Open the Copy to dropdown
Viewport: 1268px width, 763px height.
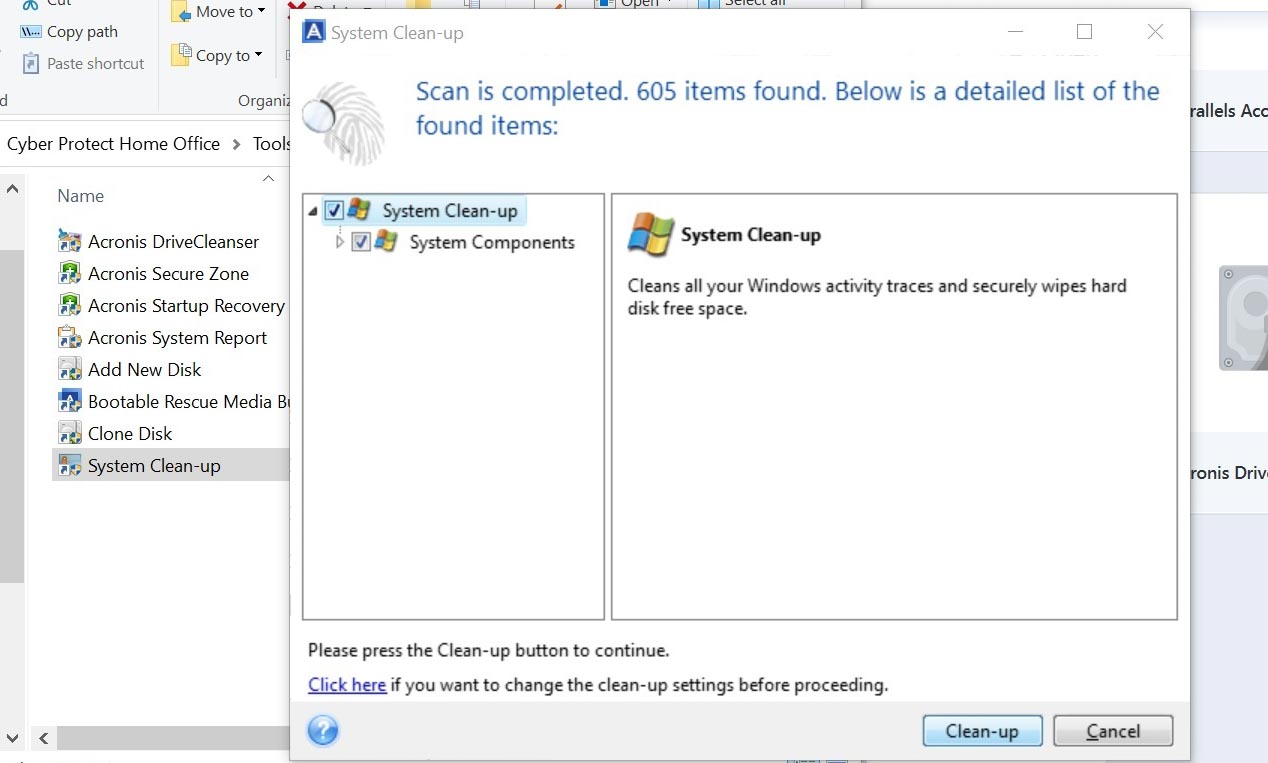tap(217, 55)
